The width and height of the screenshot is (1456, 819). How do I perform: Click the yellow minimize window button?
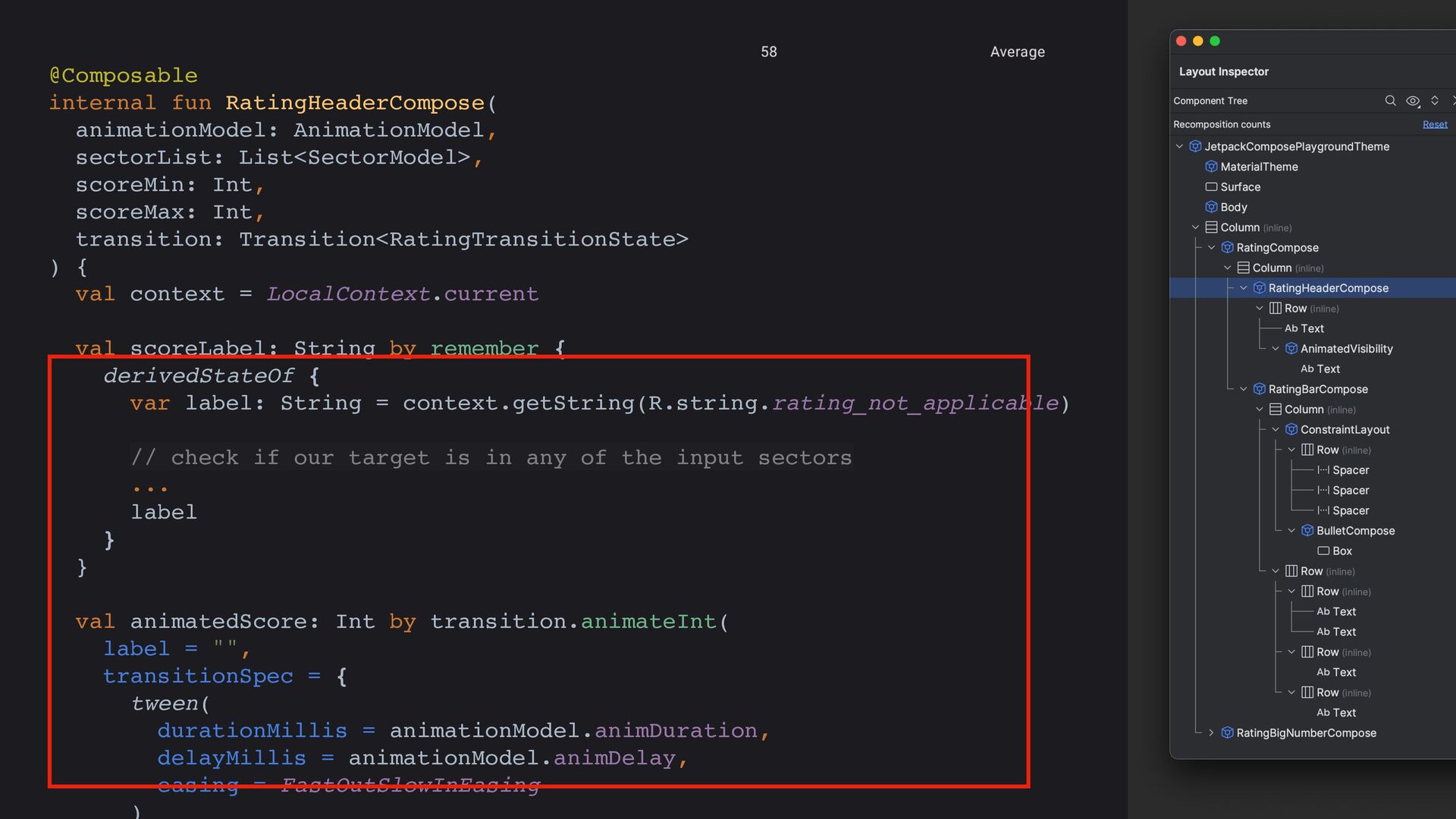click(1198, 41)
